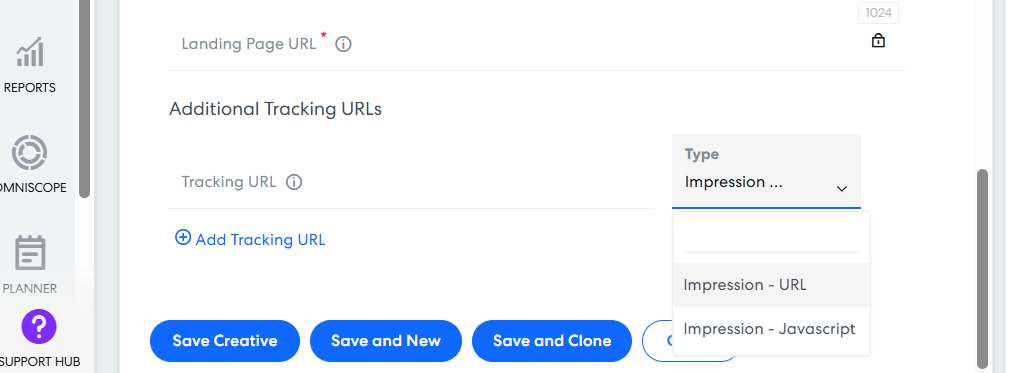This screenshot has width=1035, height=373.
Task: Open the Omniscope sidebar icon
Action: tap(30, 153)
